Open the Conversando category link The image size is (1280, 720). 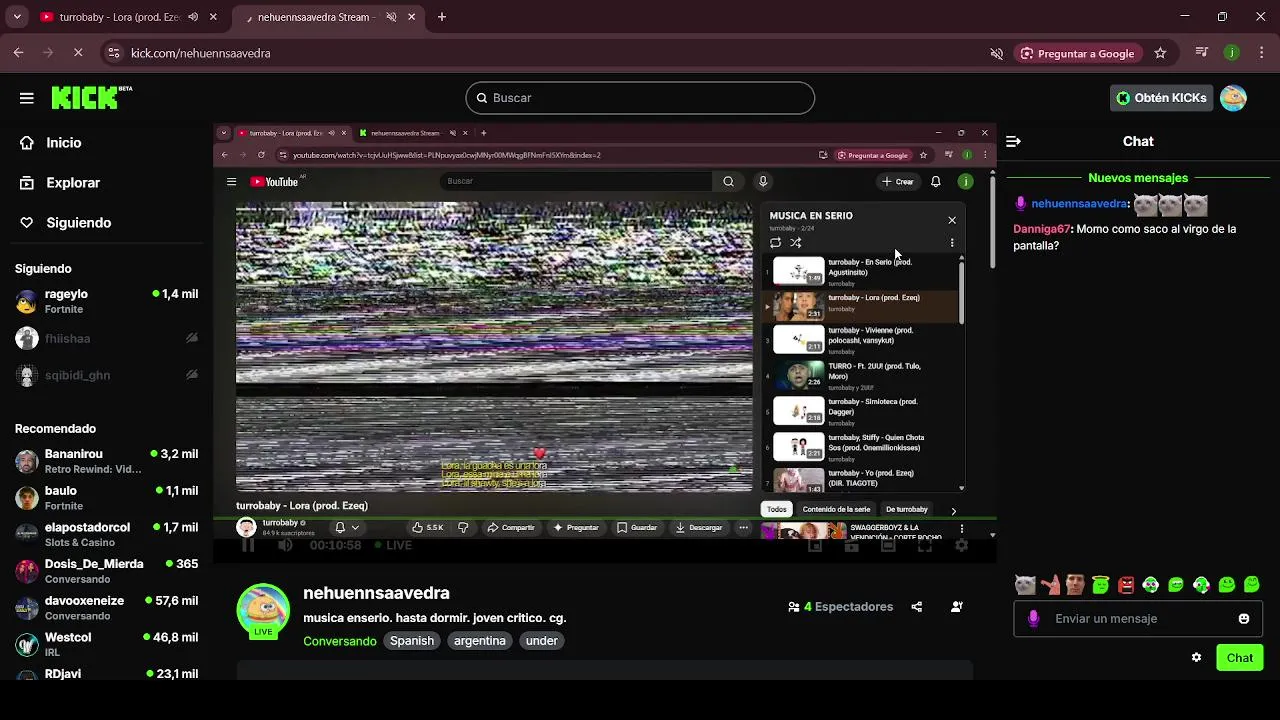(340, 641)
